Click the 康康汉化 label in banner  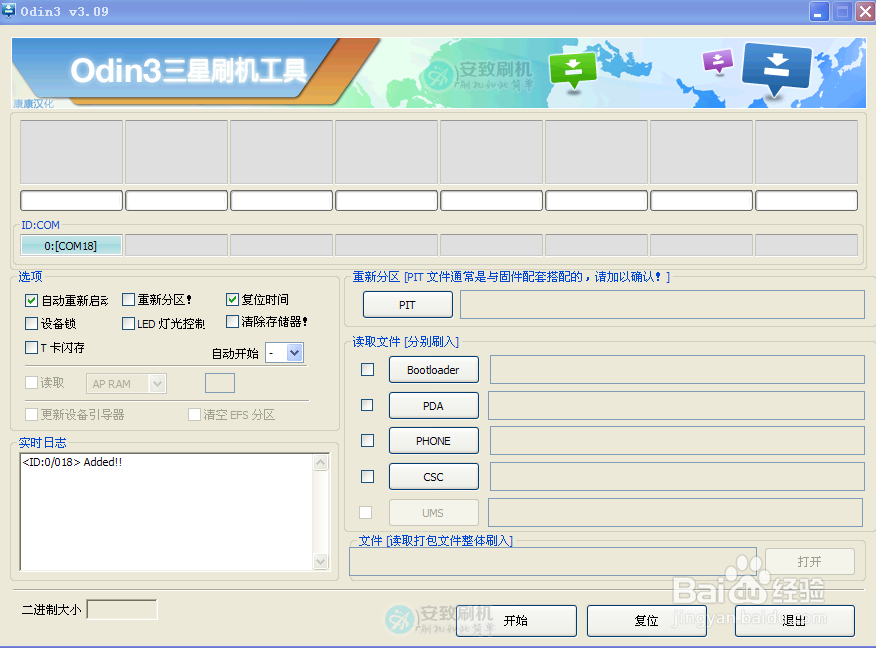pyautogui.click(x=34, y=103)
